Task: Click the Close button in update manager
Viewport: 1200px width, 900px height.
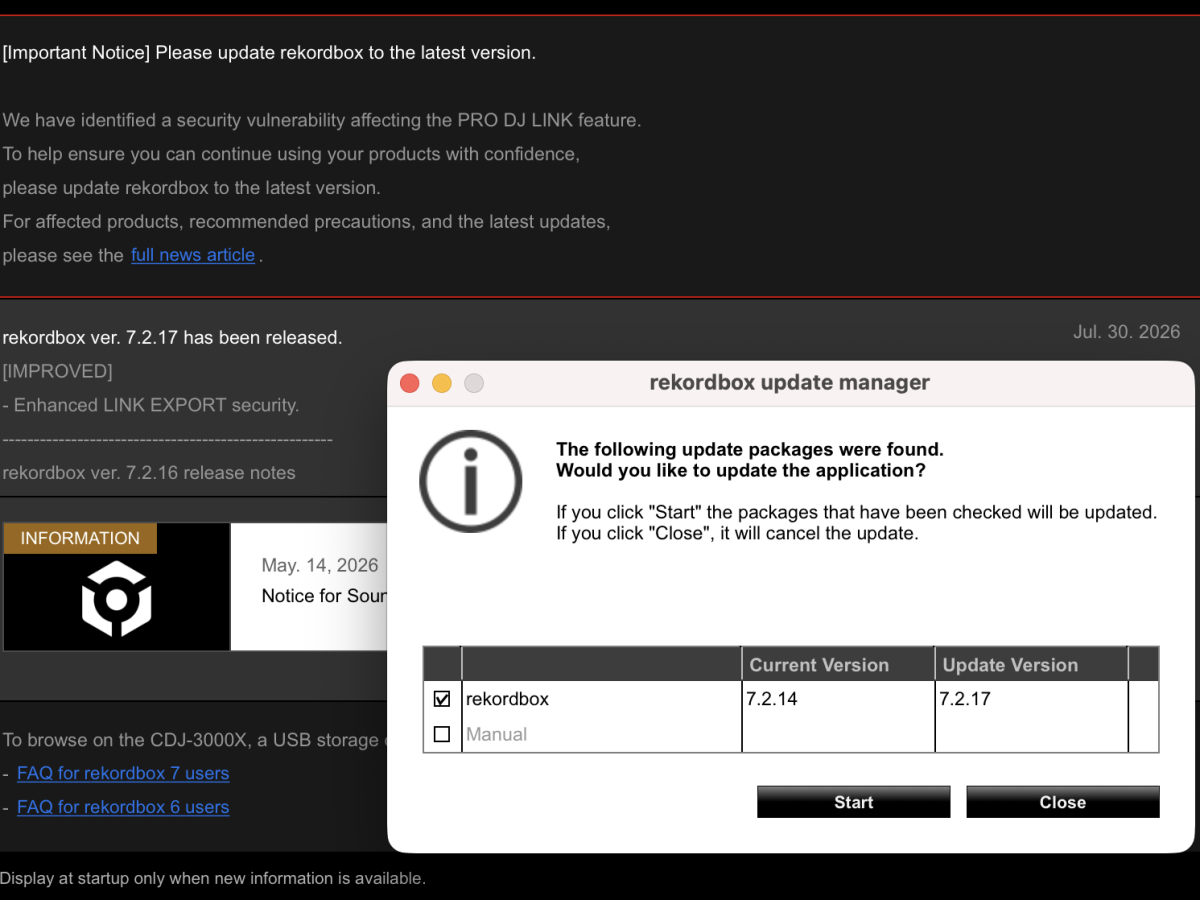Action: click(x=1062, y=802)
